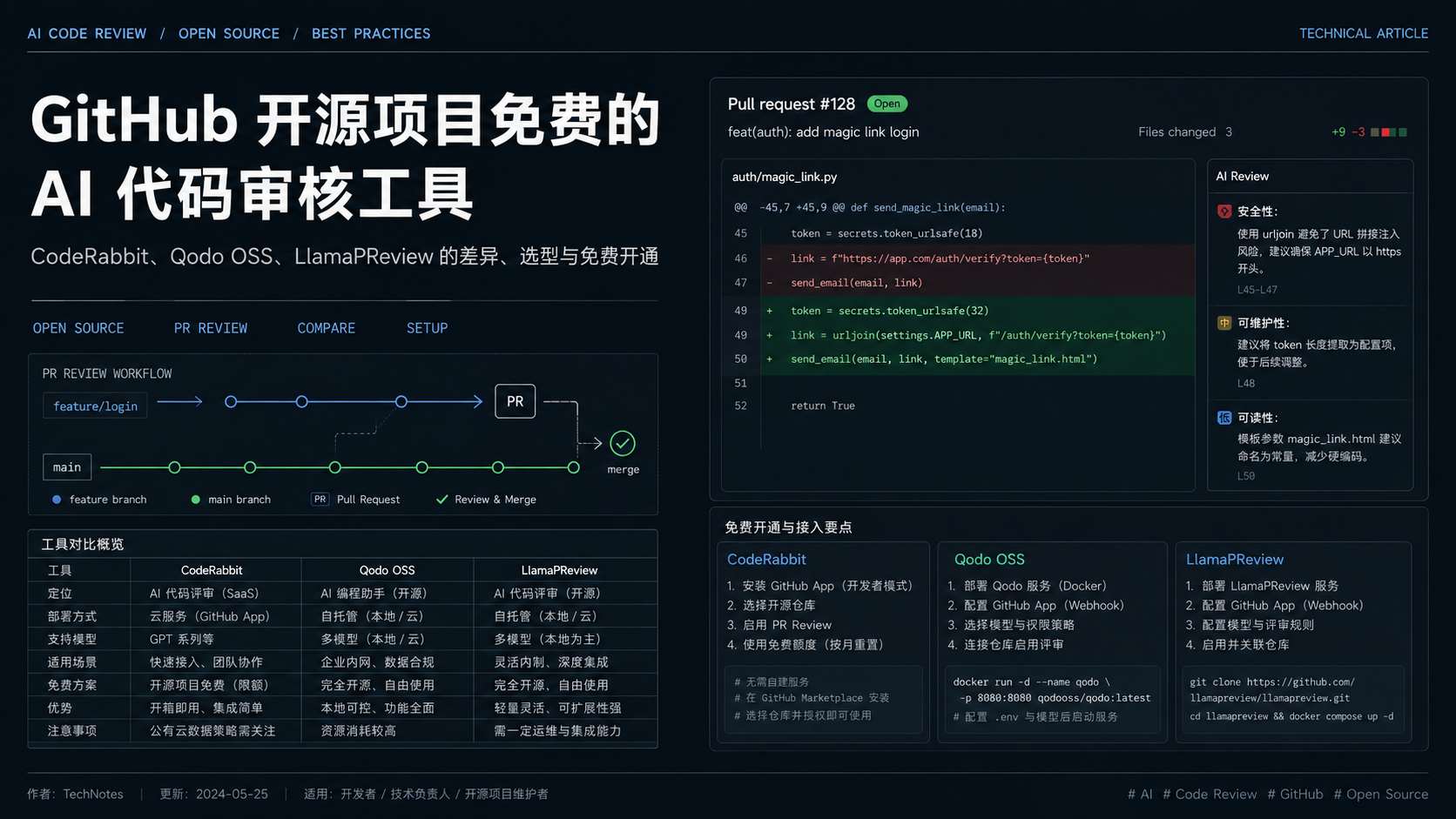Click the docker run qodo code snippet
Image resolution: width=1456 pixels, height=819 pixels.
1052,699
